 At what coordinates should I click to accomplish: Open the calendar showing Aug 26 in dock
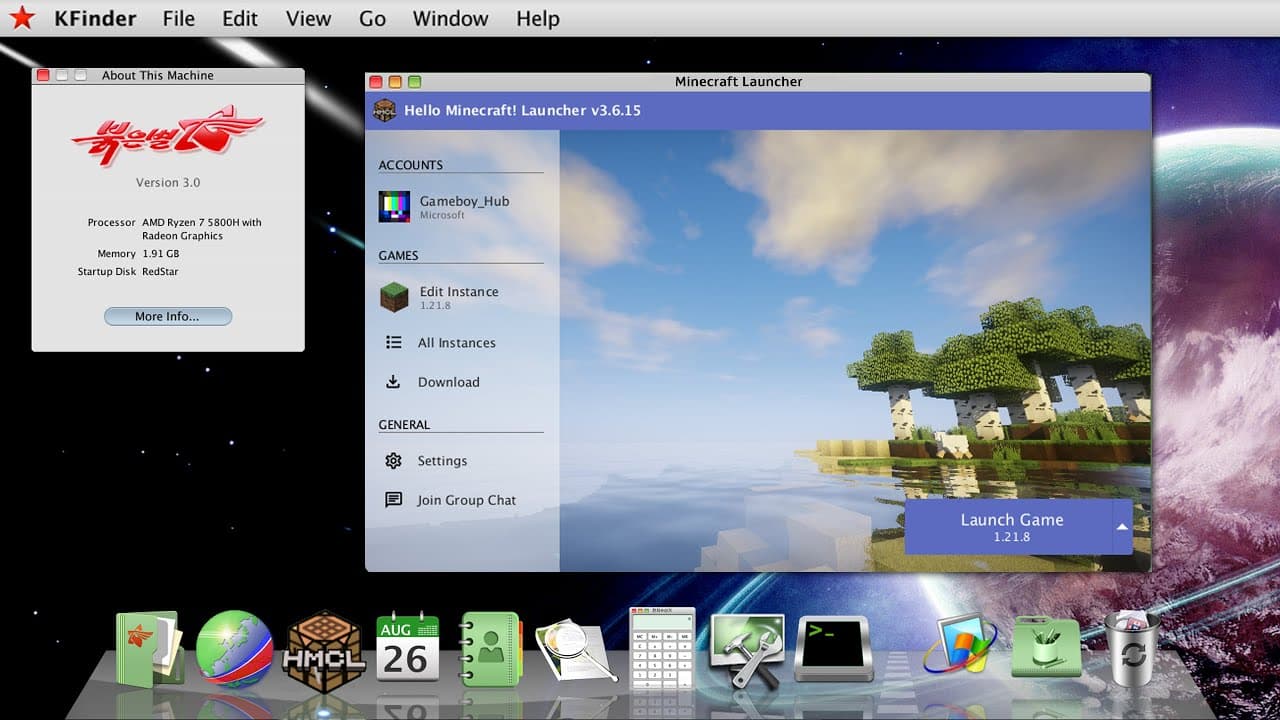407,647
